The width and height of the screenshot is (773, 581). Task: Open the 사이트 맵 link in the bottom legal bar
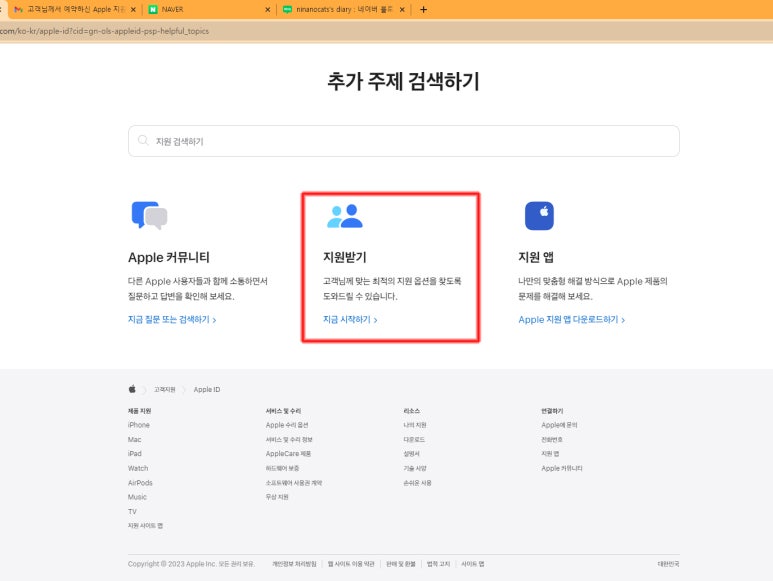click(472, 564)
